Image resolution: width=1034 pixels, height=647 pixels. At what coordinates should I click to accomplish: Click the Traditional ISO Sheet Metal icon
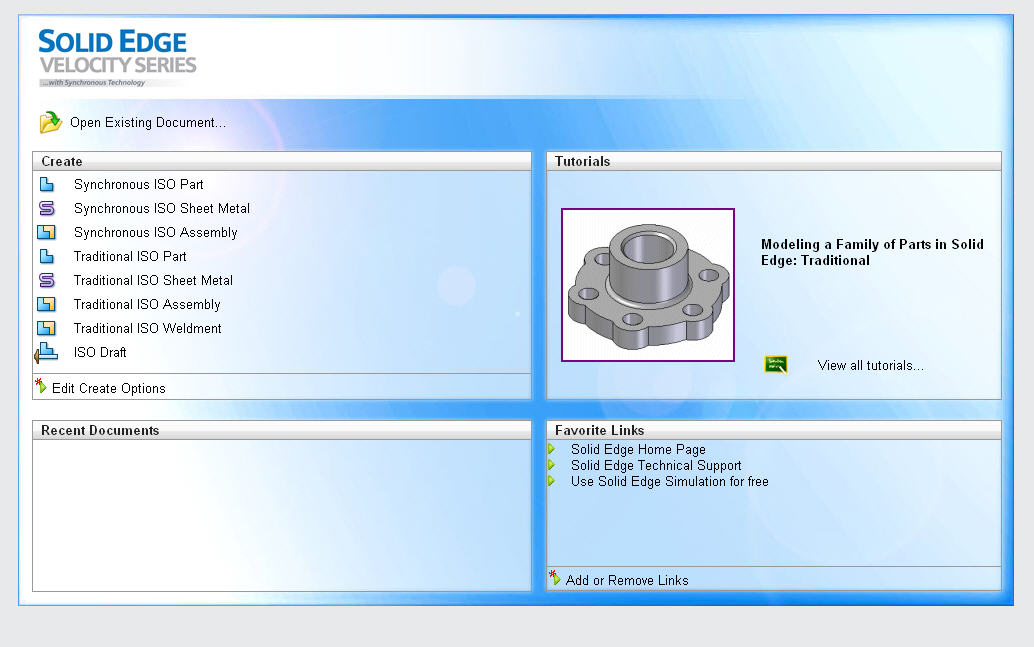pos(47,280)
